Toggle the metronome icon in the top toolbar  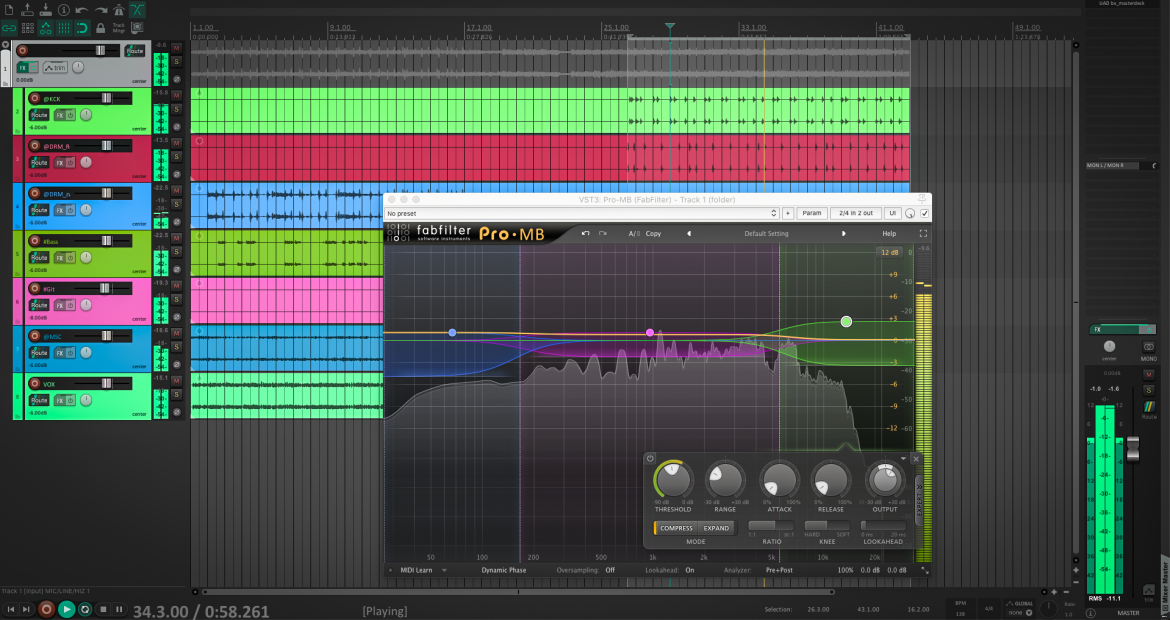[118, 10]
